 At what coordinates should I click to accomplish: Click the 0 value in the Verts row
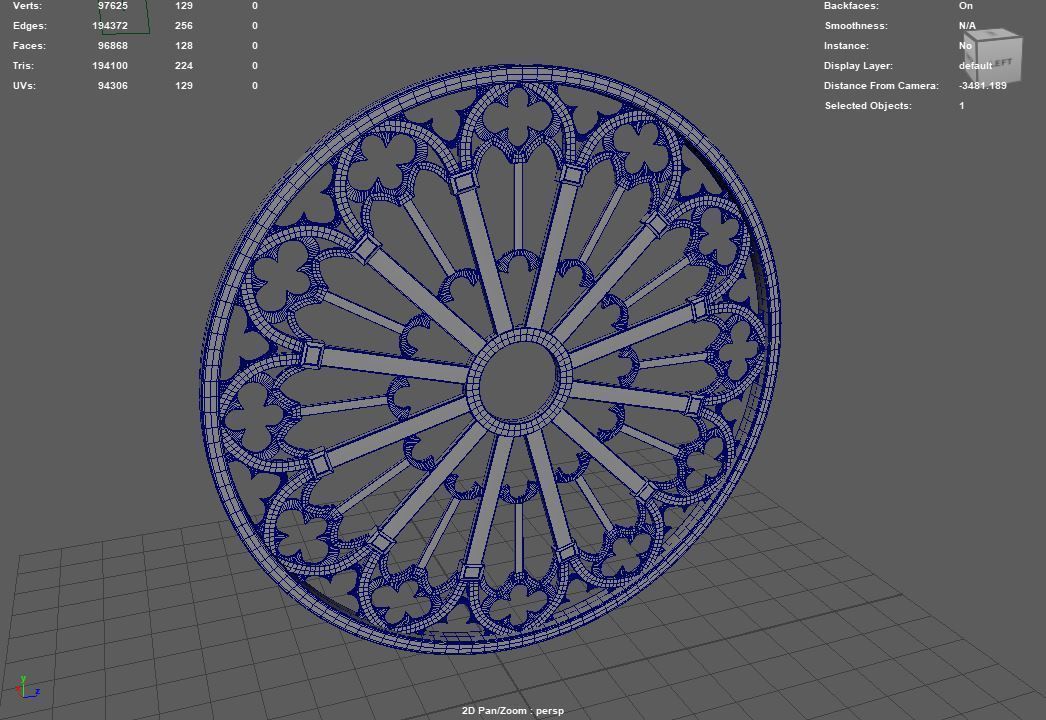click(x=255, y=5)
